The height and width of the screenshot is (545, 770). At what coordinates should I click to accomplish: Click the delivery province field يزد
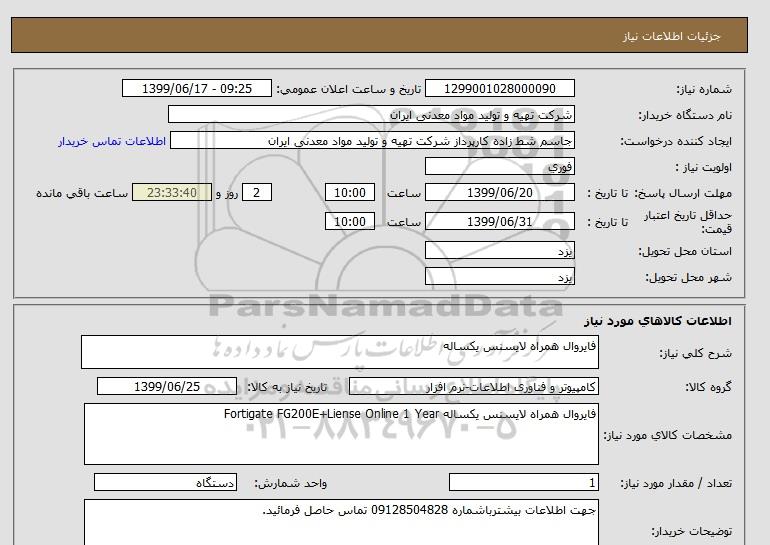click(499, 250)
